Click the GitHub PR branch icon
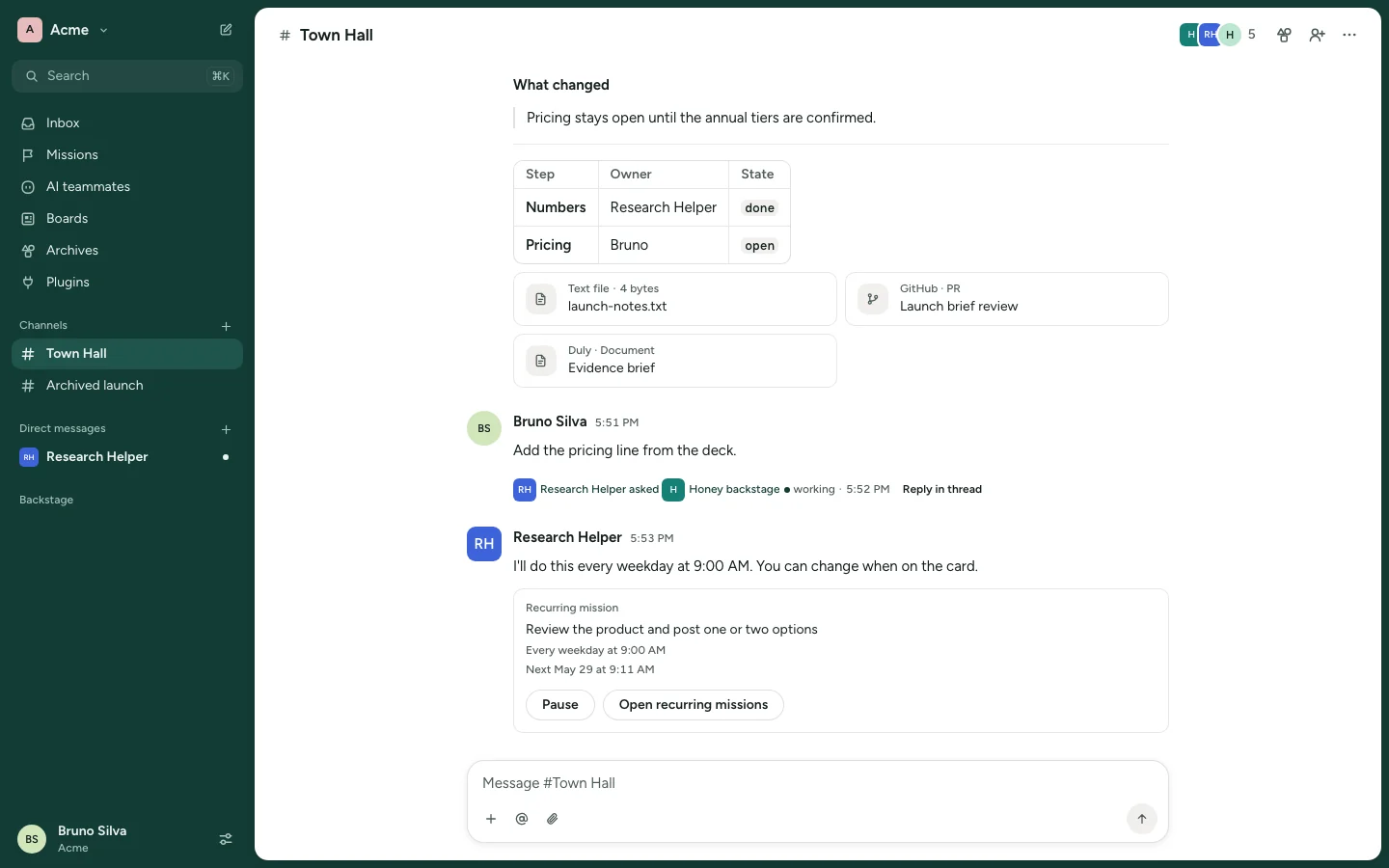The image size is (1389, 868). click(x=873, y=299)
